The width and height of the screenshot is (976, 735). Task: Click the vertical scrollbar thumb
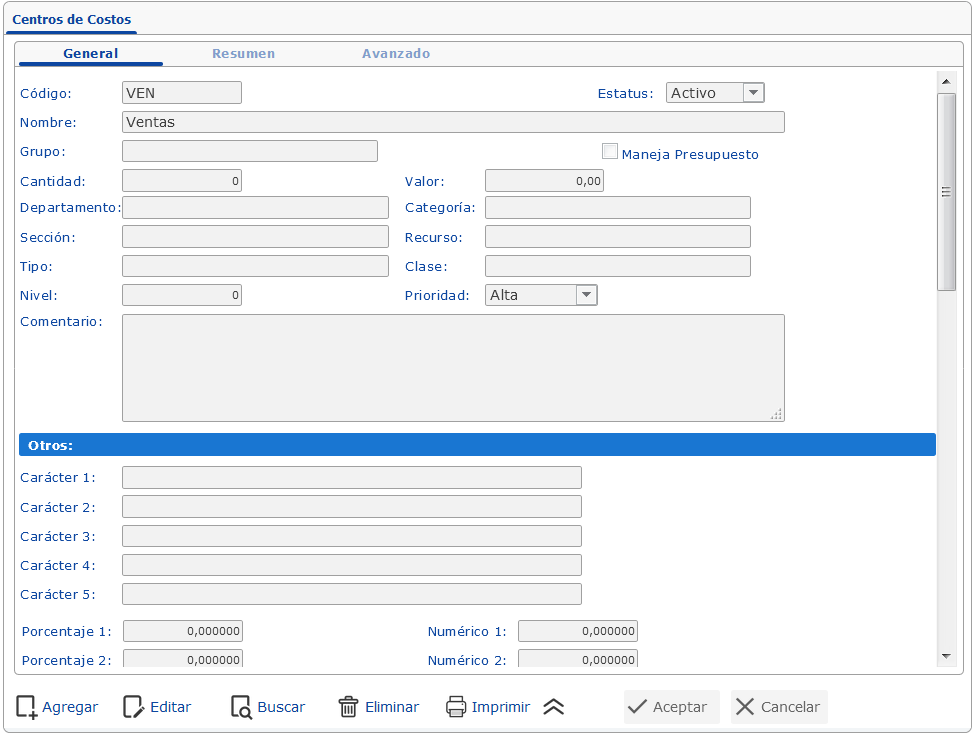(945, 192)
